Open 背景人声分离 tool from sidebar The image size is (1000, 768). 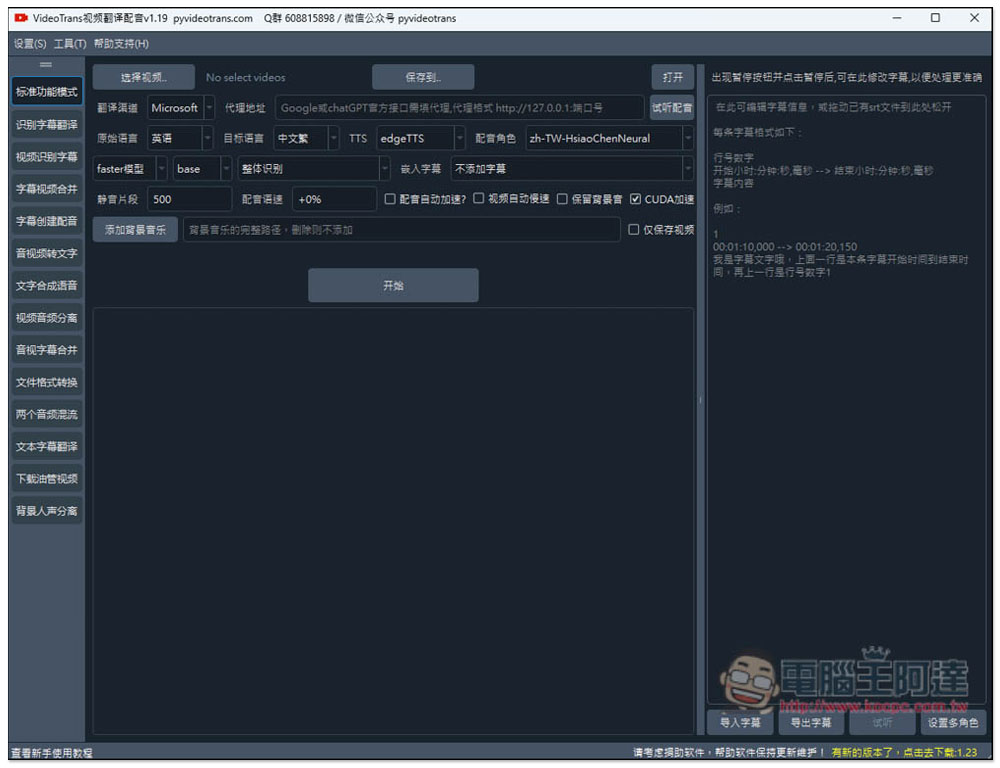47,511
